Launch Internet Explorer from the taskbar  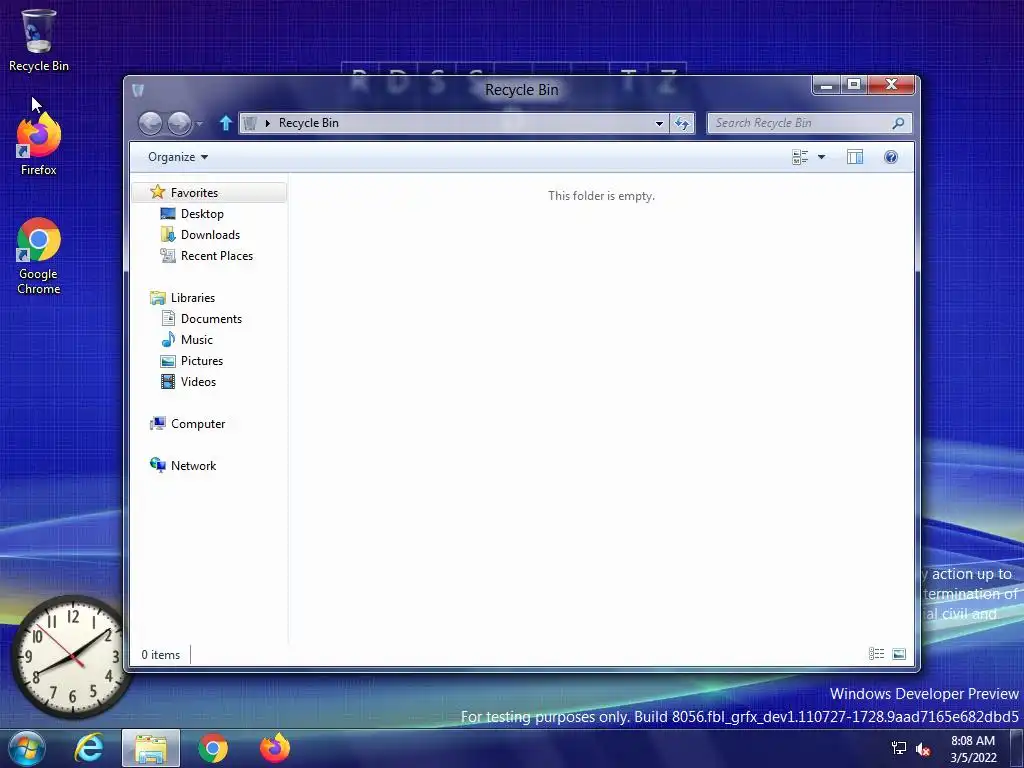pyautogui.click(x=89, y=748)
